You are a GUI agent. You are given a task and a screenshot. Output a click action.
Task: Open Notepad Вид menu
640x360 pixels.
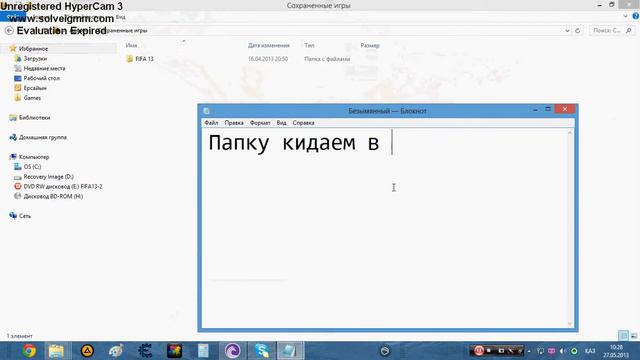pos(281,122)
